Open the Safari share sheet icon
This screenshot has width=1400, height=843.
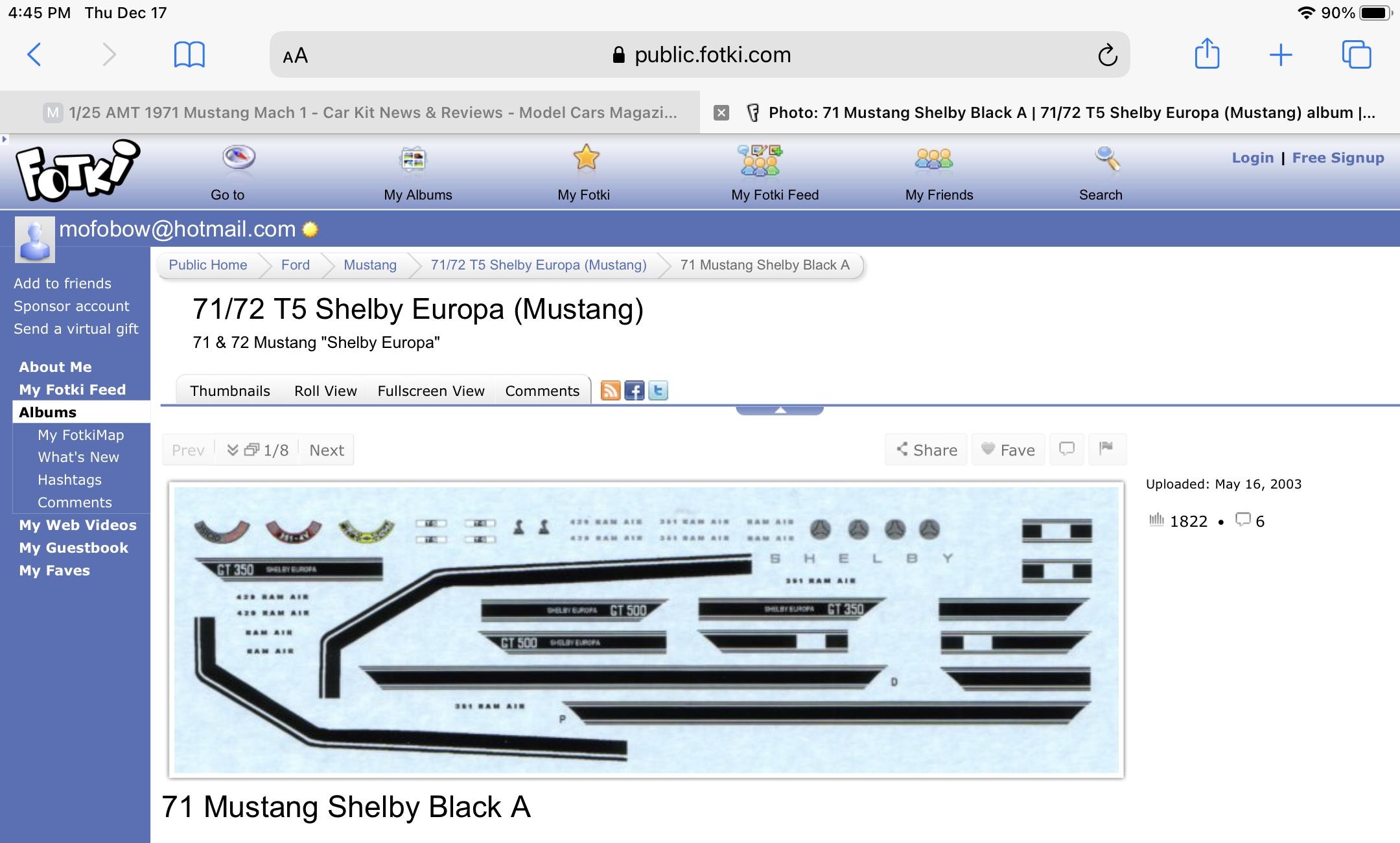1207,53
